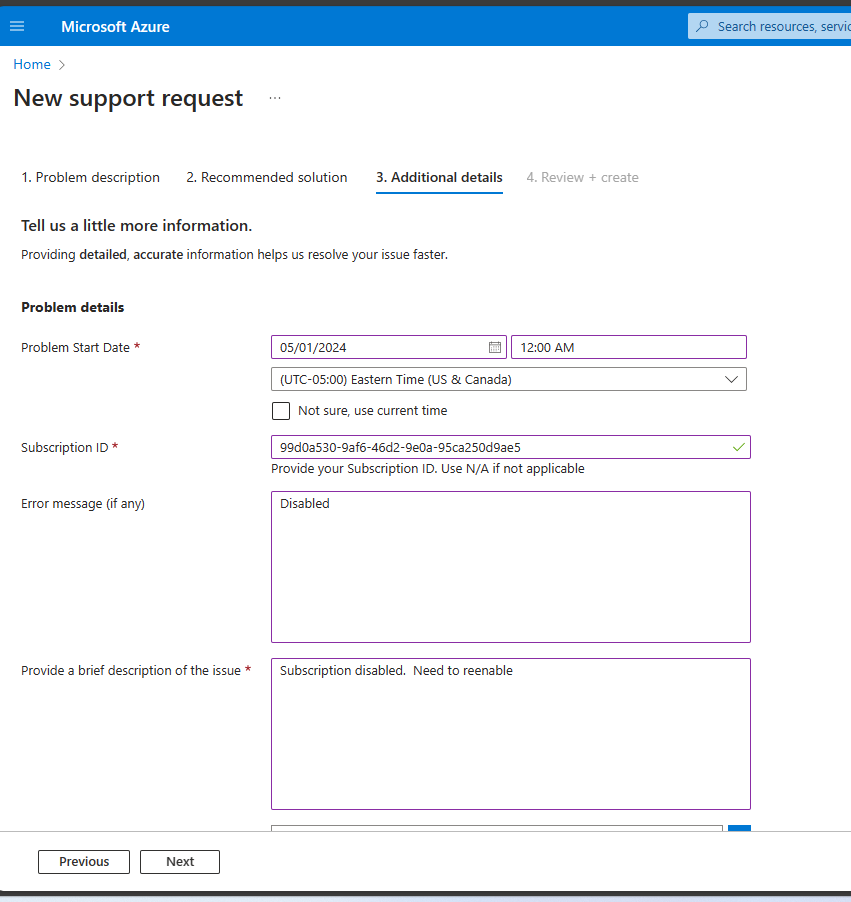Navigate to Home via the breadcrumb link
This screenshot has height=902, width=851.
point(31,64)
